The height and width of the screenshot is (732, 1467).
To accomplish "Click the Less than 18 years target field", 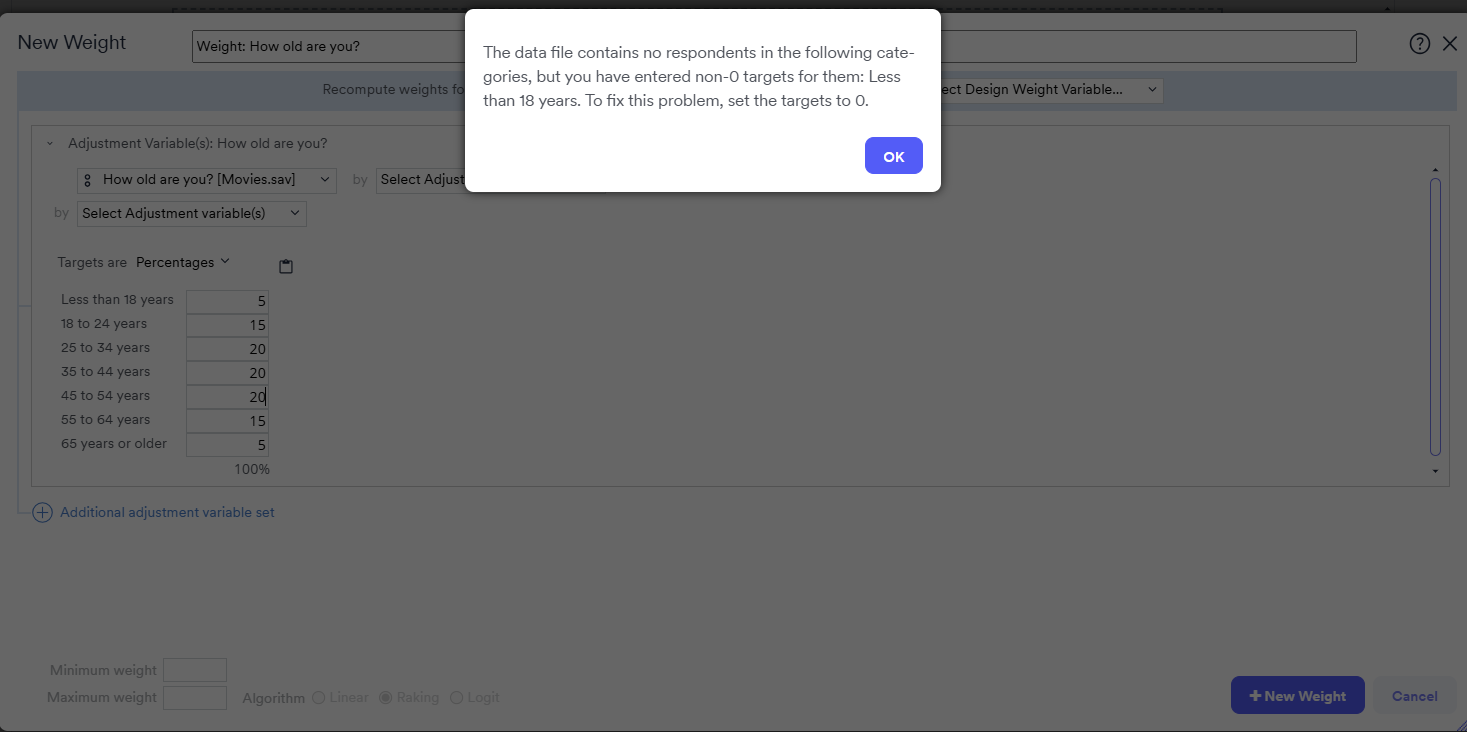I will (x=227, y=301).
